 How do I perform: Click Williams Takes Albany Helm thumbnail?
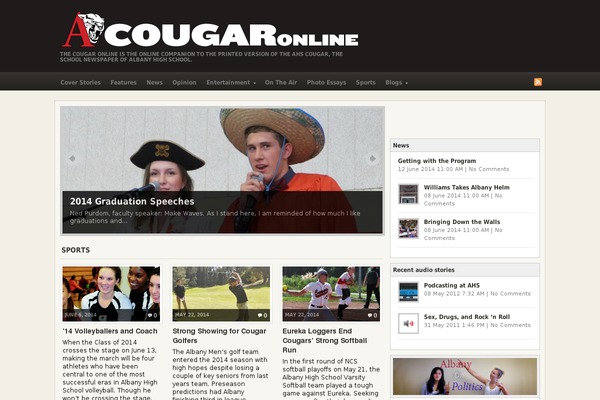point(408,194)
